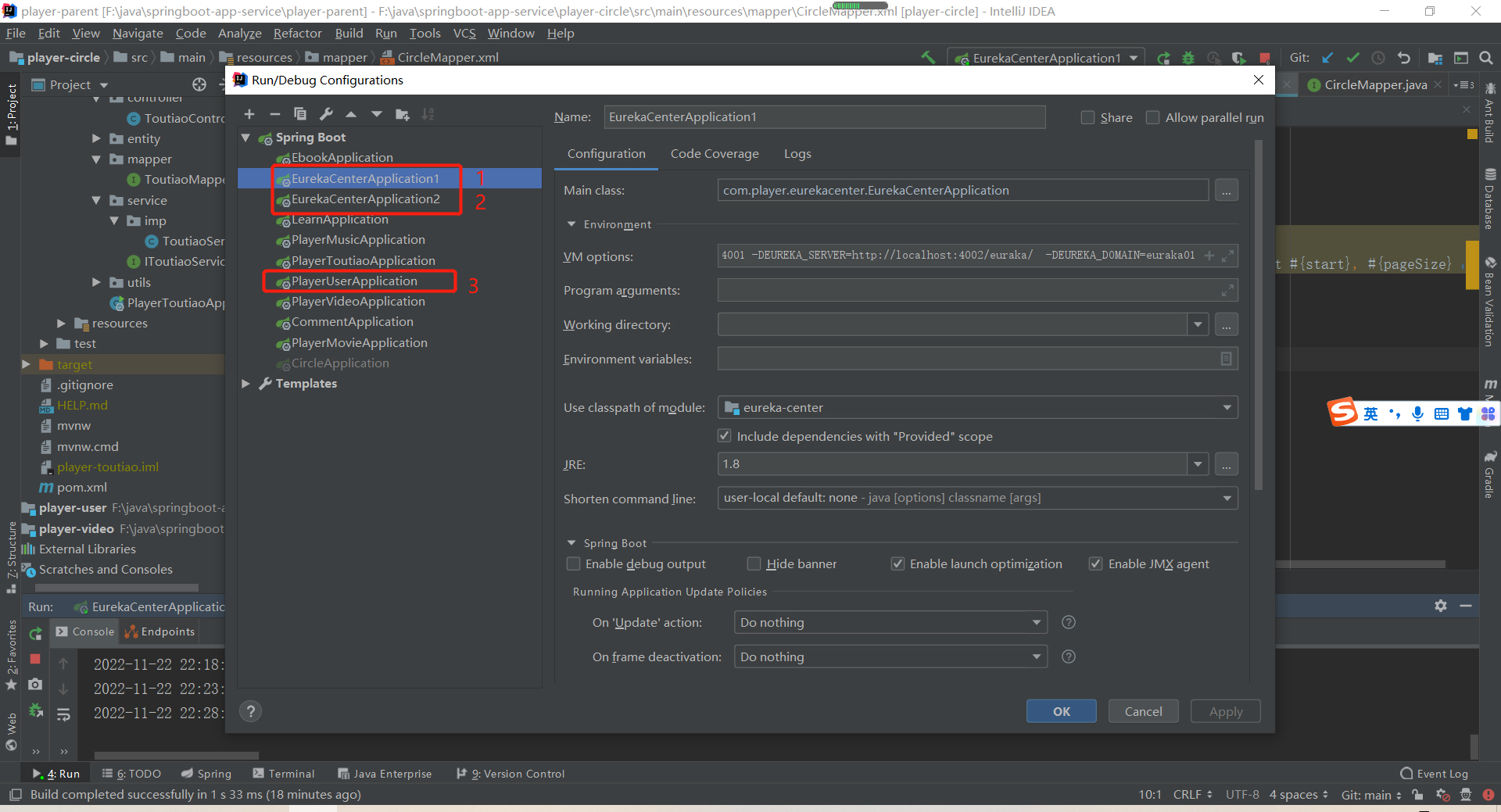
Task: Collapse Spring Boot configurations node
Action: (245, 138)
